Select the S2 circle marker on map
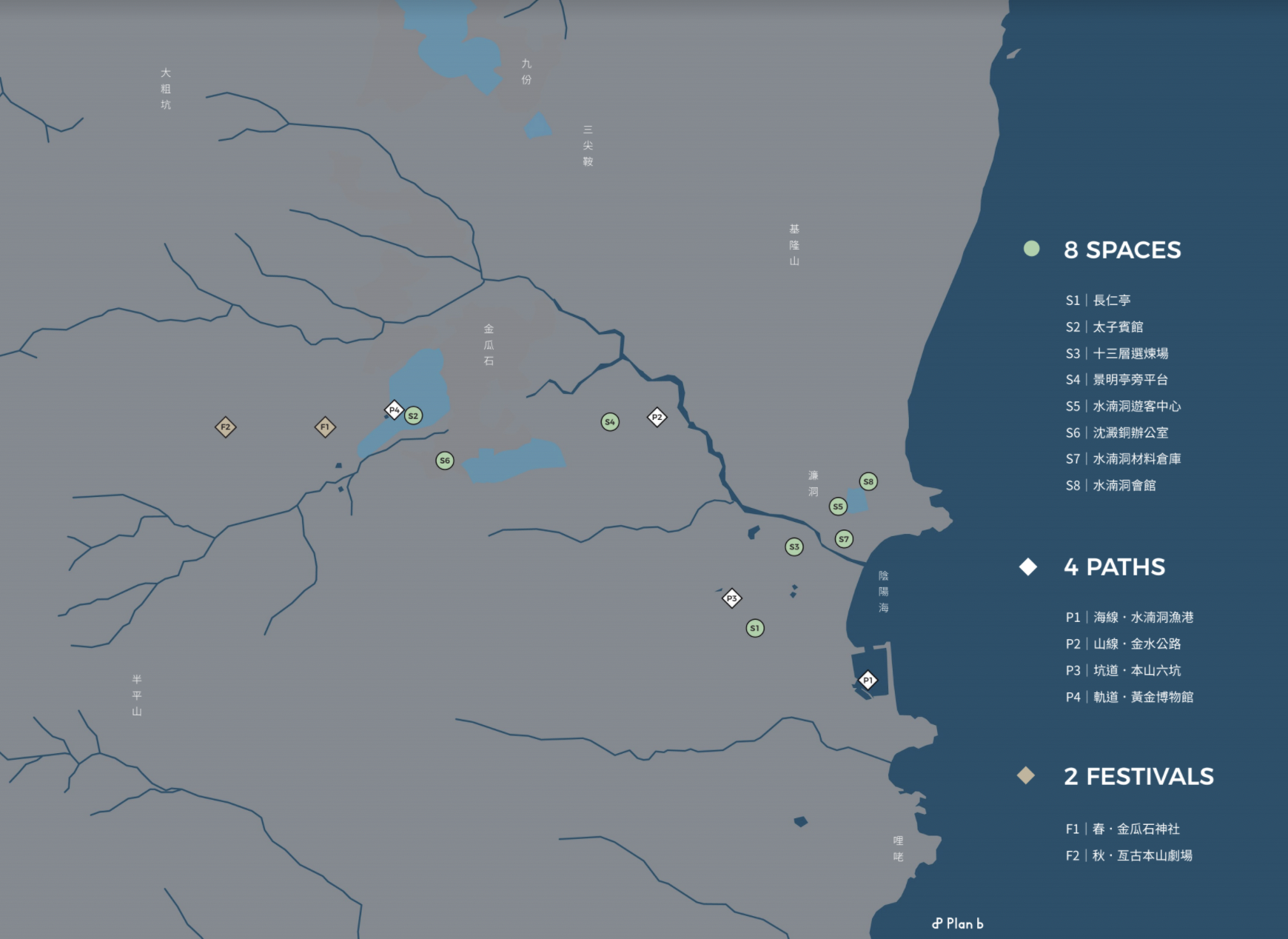The height and width of the screenshot is (939, 1288). [x=413, y=416]
